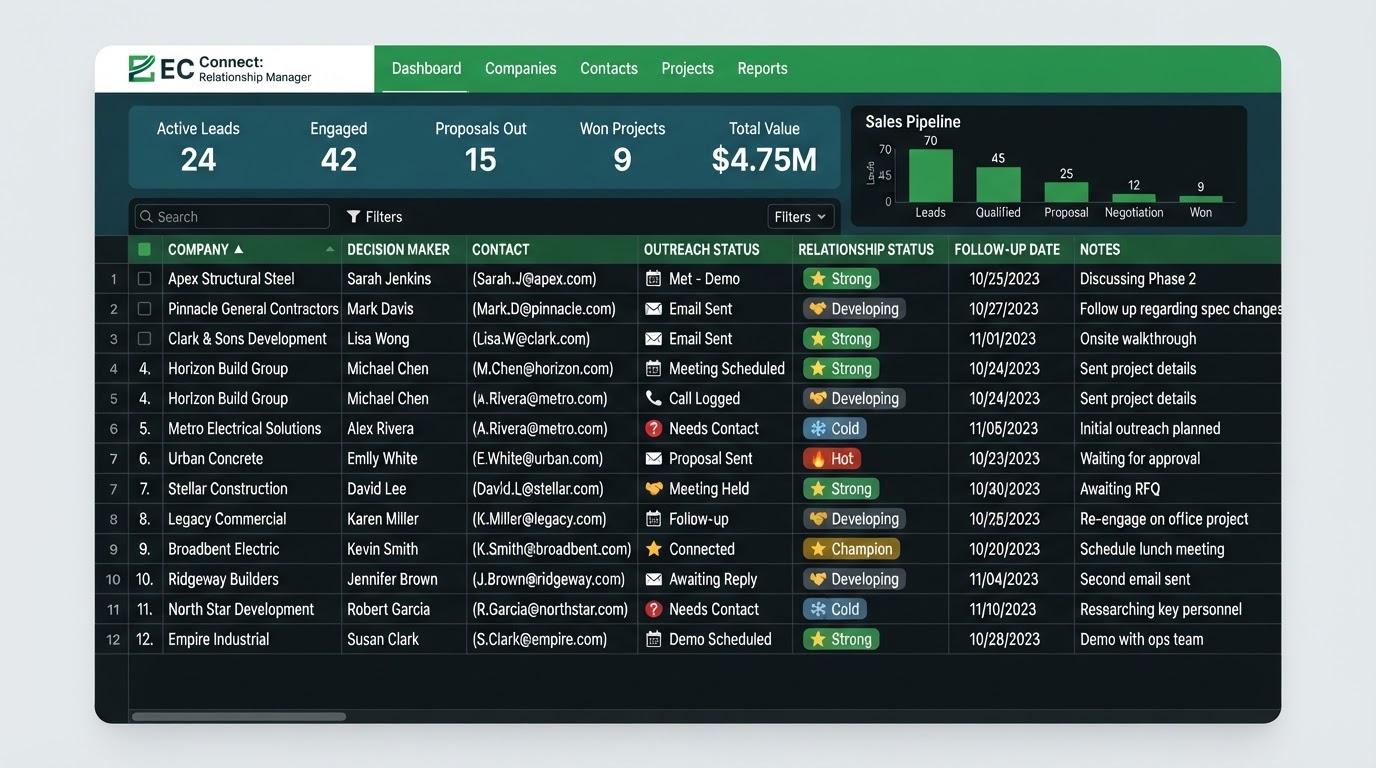The width and height of the screenshot is (1376, 768).
Task: Click the Sarah.J@apex.com contact email
Action: [x=534, y=279]
